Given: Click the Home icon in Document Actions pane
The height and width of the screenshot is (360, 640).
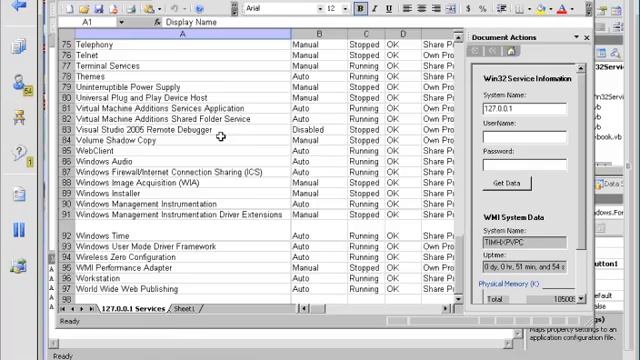Looking at the screenshot, I should pos(511,51).
